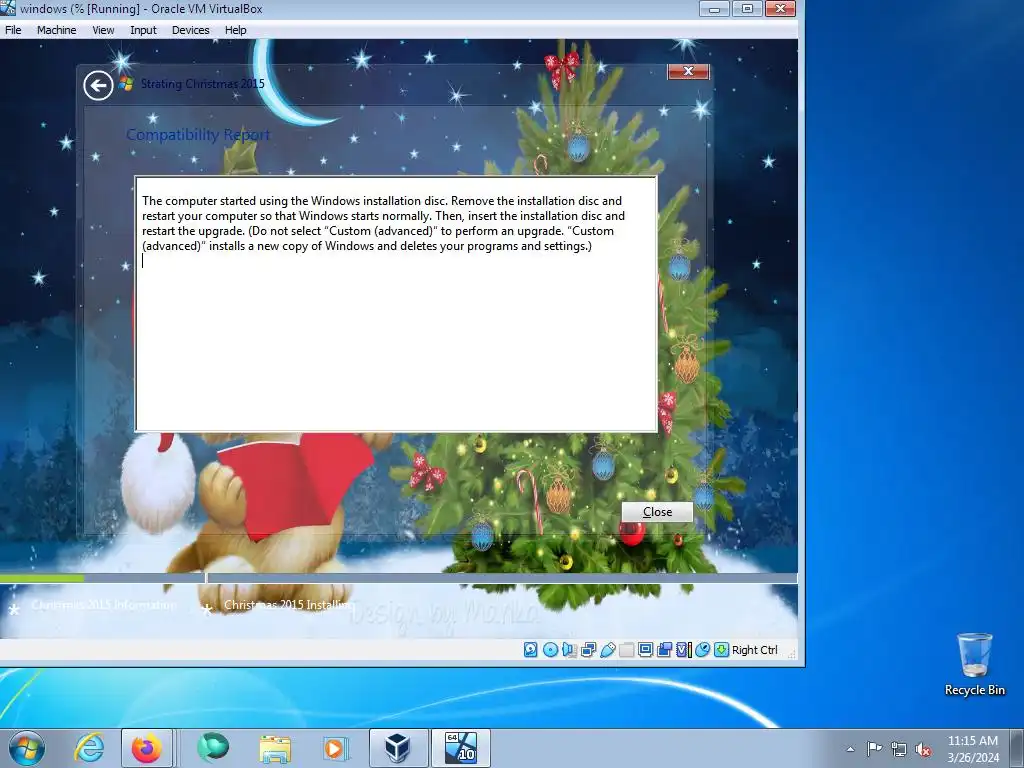Show hidden system tray icons
The height and width of the screenshot is (768, 1024).
pos(850,749)
